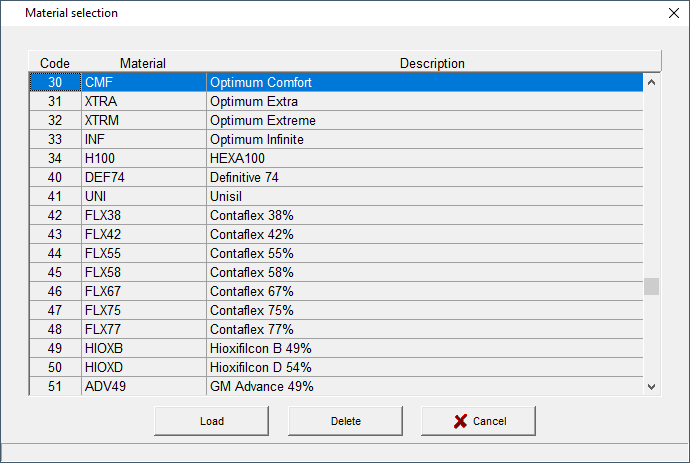
Task: Select code 46 cell
Action: coord(55,291)
